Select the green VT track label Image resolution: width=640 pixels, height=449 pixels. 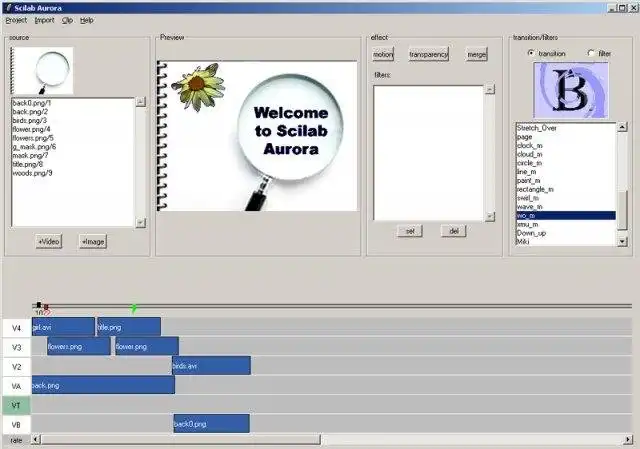[17, 405]
